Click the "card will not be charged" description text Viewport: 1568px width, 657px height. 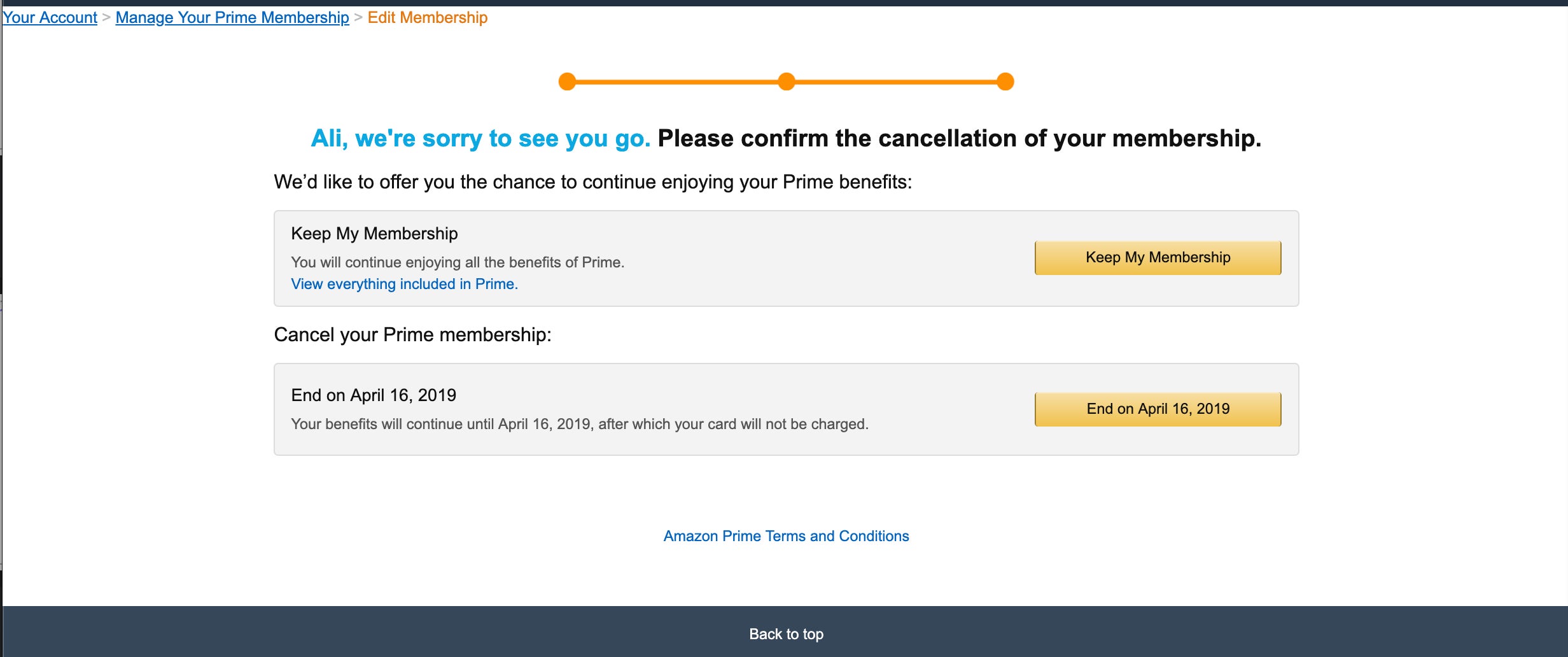point(580,424)
